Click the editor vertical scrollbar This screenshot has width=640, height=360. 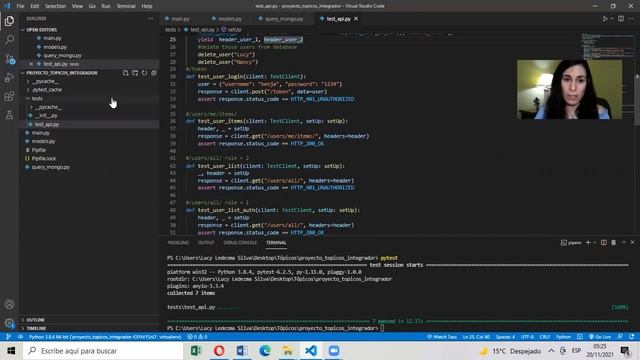637,100
